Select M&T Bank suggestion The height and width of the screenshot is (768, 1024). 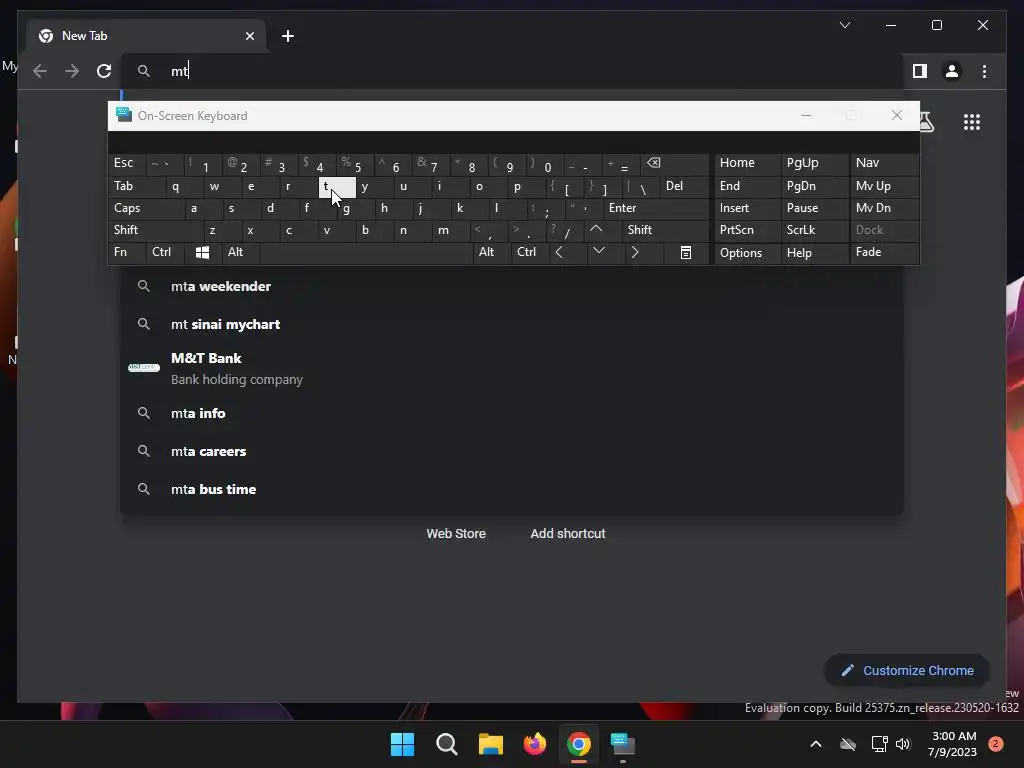(512, 368)
